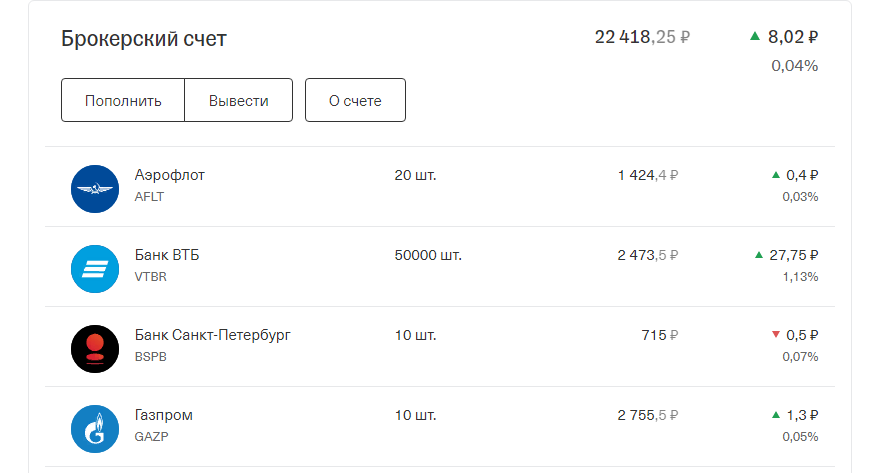Click the Газпром flame logo icon
879x473 pixels.
click(95, 429)
